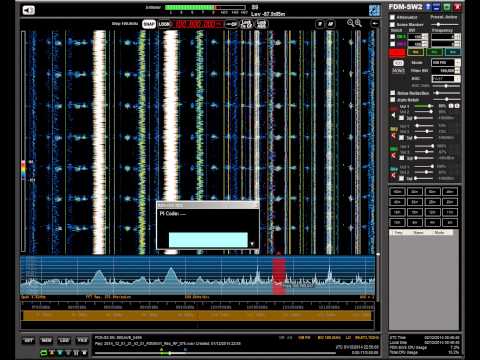Click the solid red receiver button
Image resolution: width=480 pixels, height=360 pixels.
coord(397,52)
